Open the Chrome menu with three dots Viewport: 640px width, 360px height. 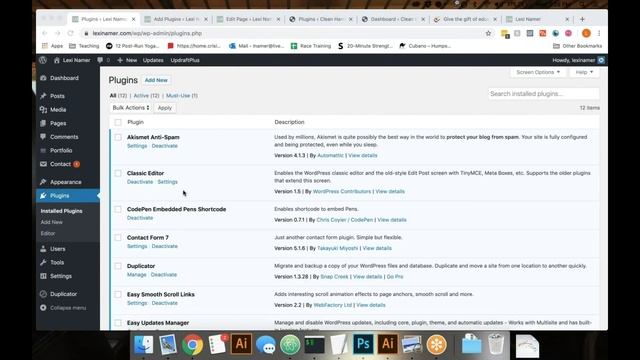(599, 33)
